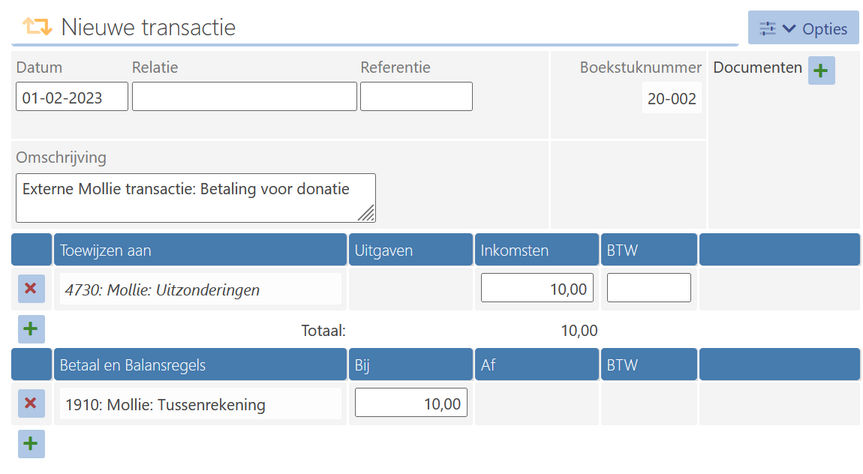
Task: Click the transaction arrows icon beside the title
Action: tap(37, 27)
